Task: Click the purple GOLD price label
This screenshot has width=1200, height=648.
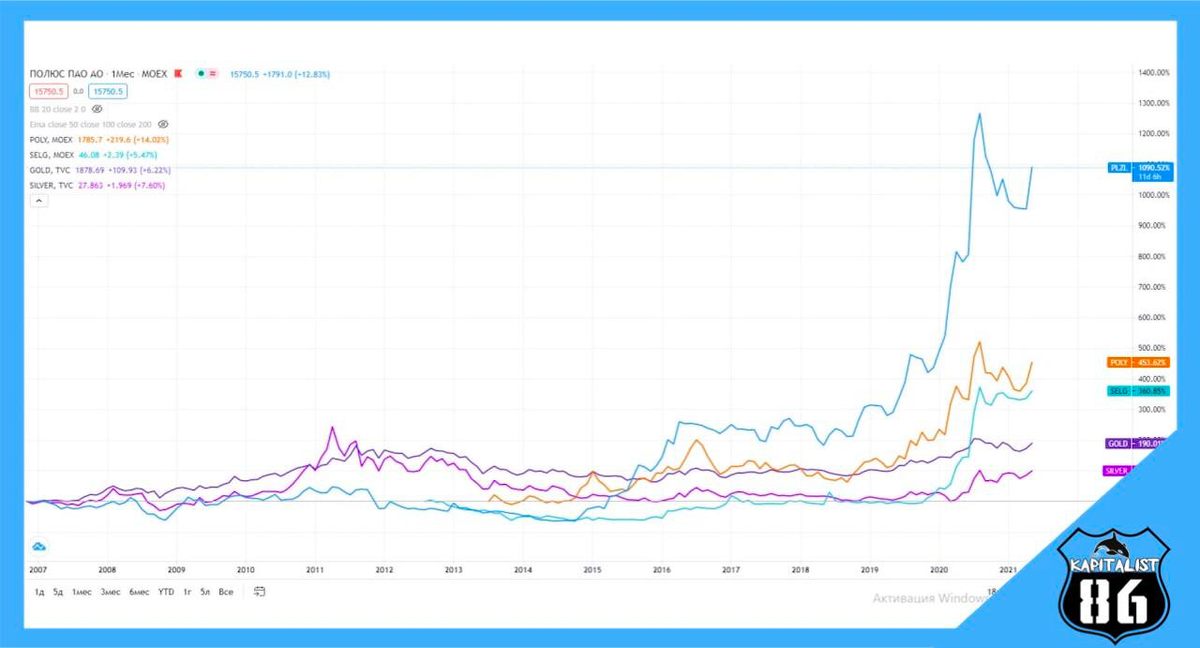Action: click(x=1136, y=443)
